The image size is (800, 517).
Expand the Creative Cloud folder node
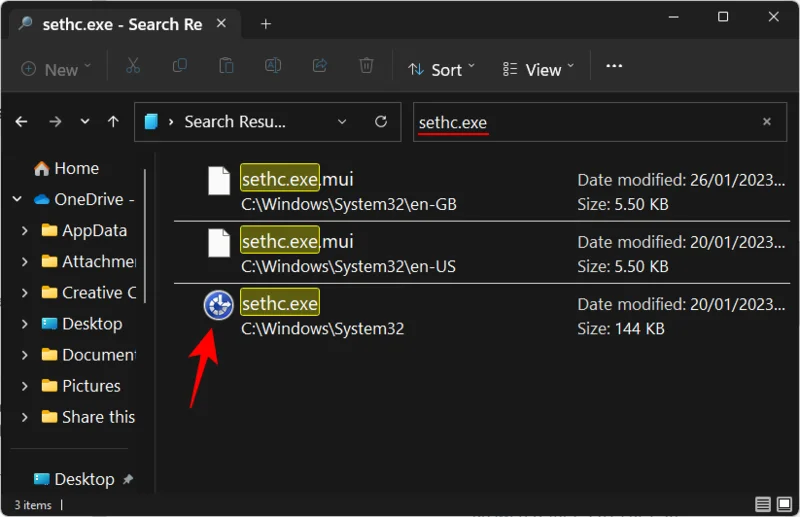(x=24, y=292)
